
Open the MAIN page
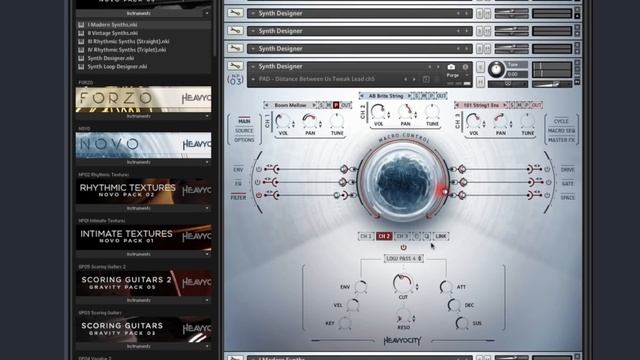[244, 121]
